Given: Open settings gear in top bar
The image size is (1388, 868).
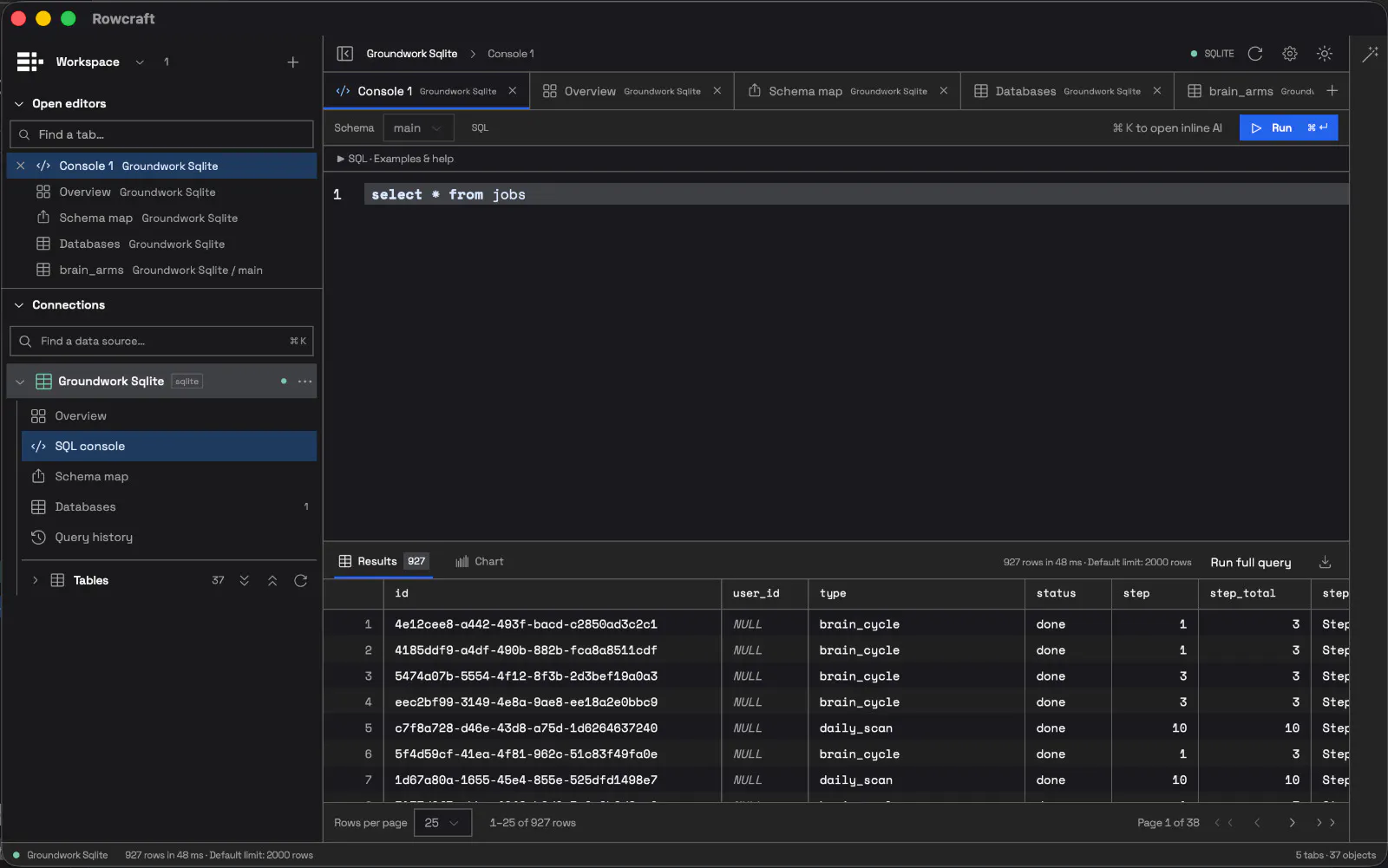Looking at the screenshot, I should click(x=1290, y=54).
